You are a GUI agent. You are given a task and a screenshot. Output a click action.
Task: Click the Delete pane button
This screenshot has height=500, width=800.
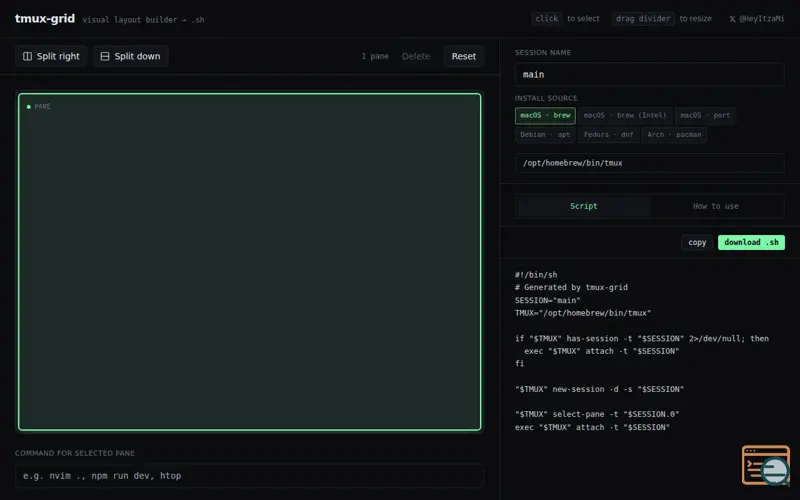click(x=416, y=56)
